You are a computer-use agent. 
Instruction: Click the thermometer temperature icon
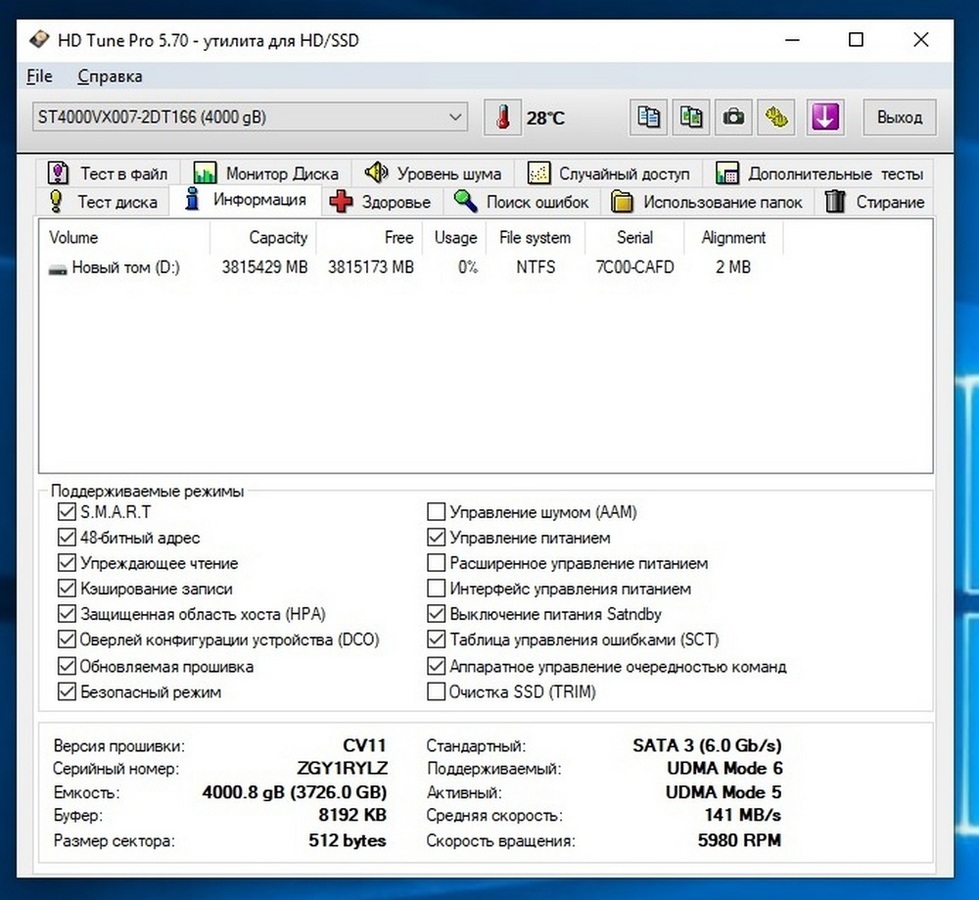click(503, 117)
